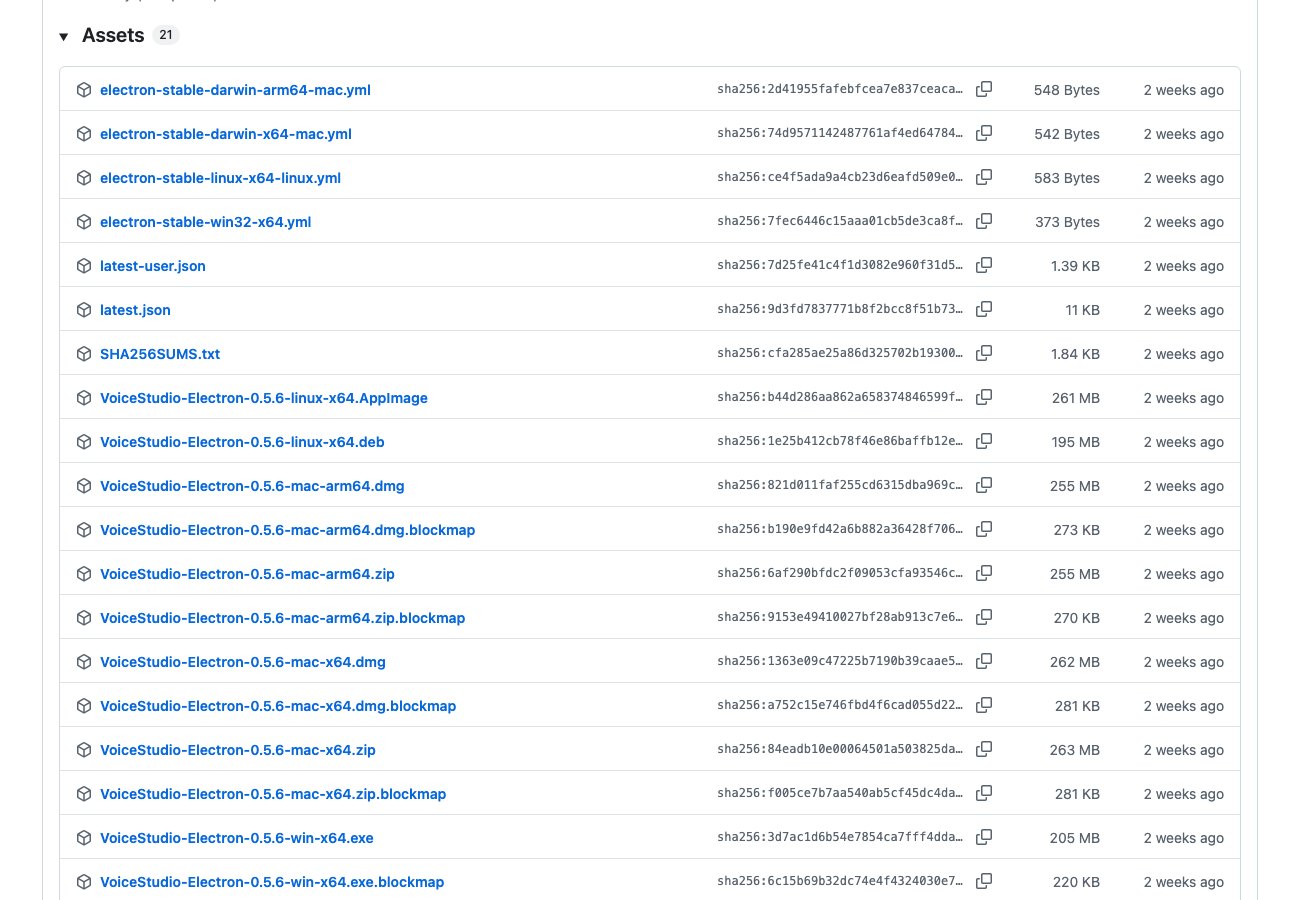Copy SHA256 of mac-x64.zip.blockmap asset
The width and height of the screenshot is (1300, 900).
tap(984, 793)
